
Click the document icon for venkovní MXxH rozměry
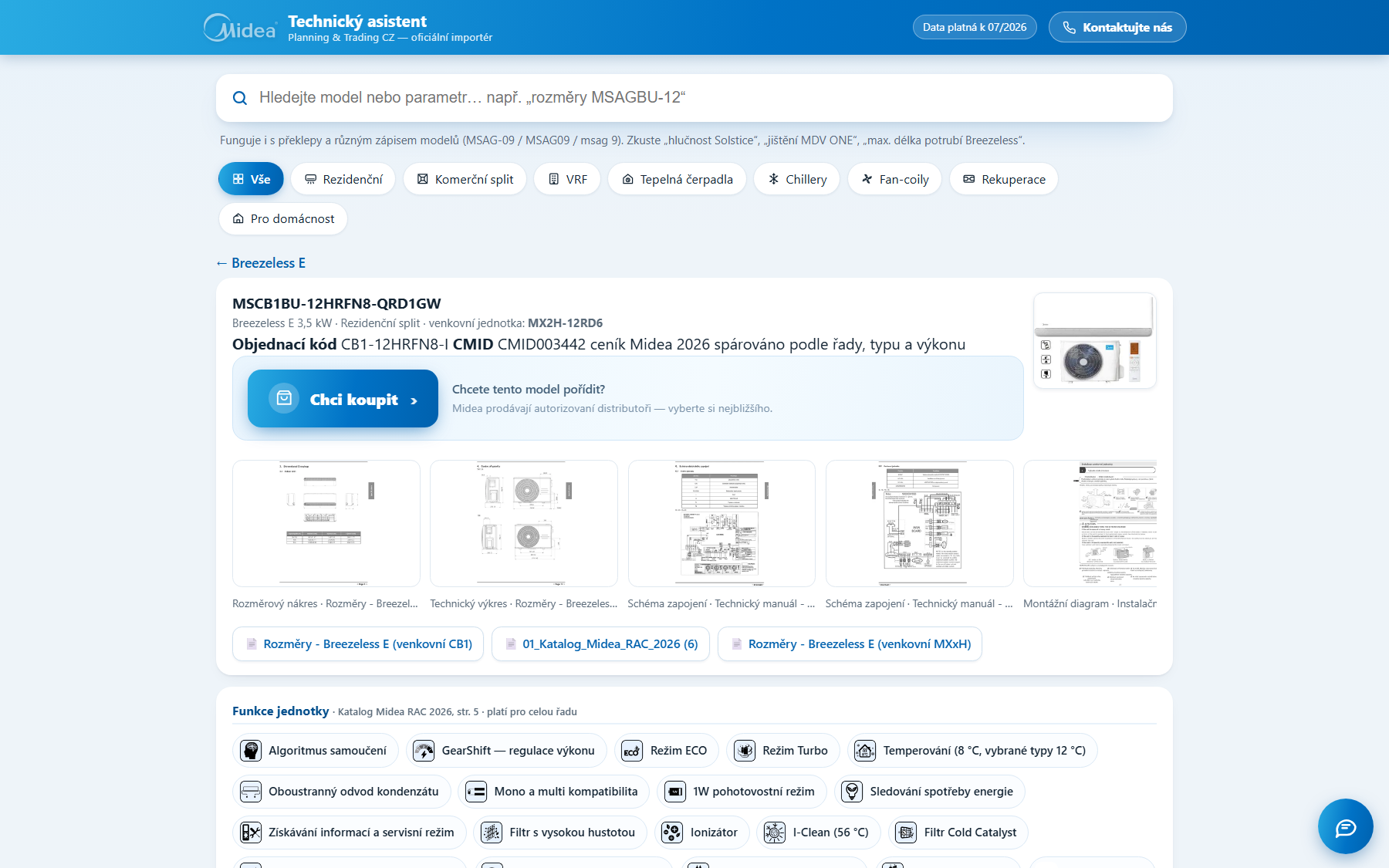(737, 644)
